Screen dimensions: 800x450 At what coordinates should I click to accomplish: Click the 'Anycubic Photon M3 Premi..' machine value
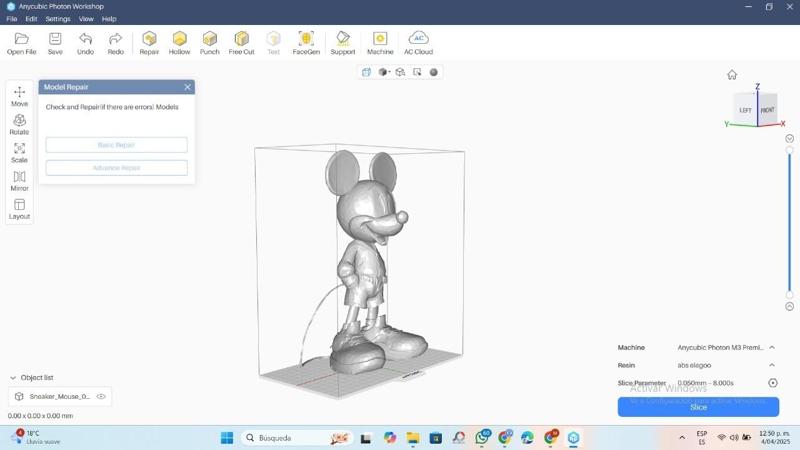point(720,347)
